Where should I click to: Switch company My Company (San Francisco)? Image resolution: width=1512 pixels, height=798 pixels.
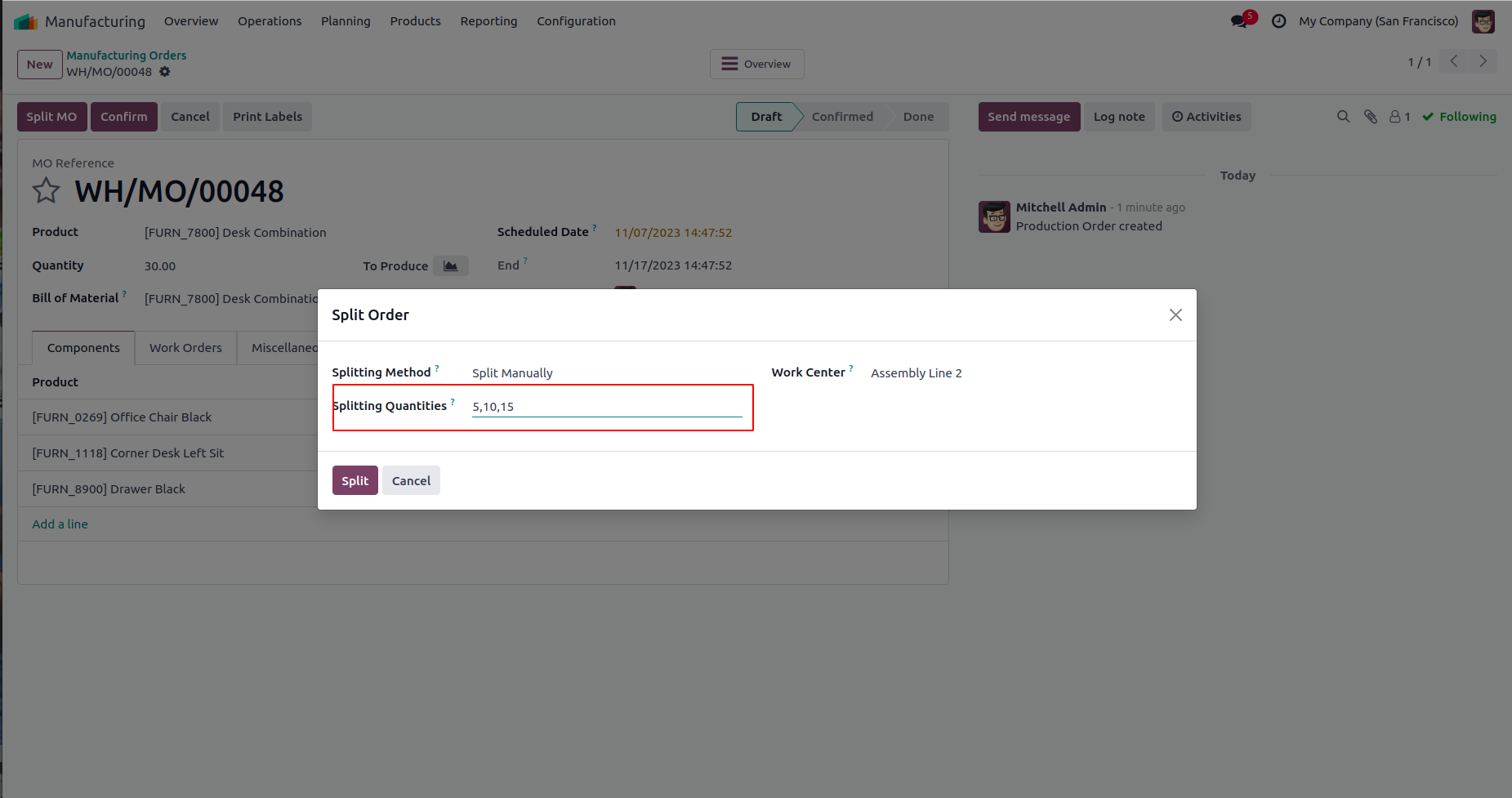click(x=1378, y=21)
